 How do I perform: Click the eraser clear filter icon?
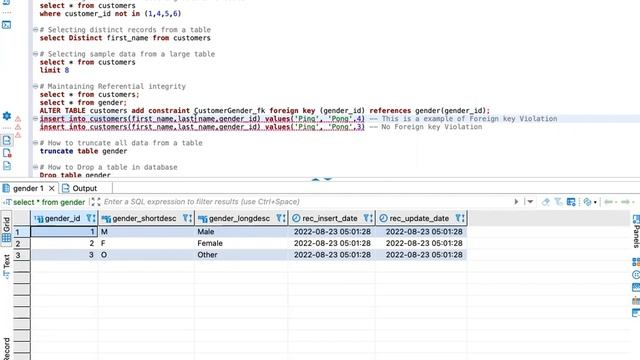point(545,202)
